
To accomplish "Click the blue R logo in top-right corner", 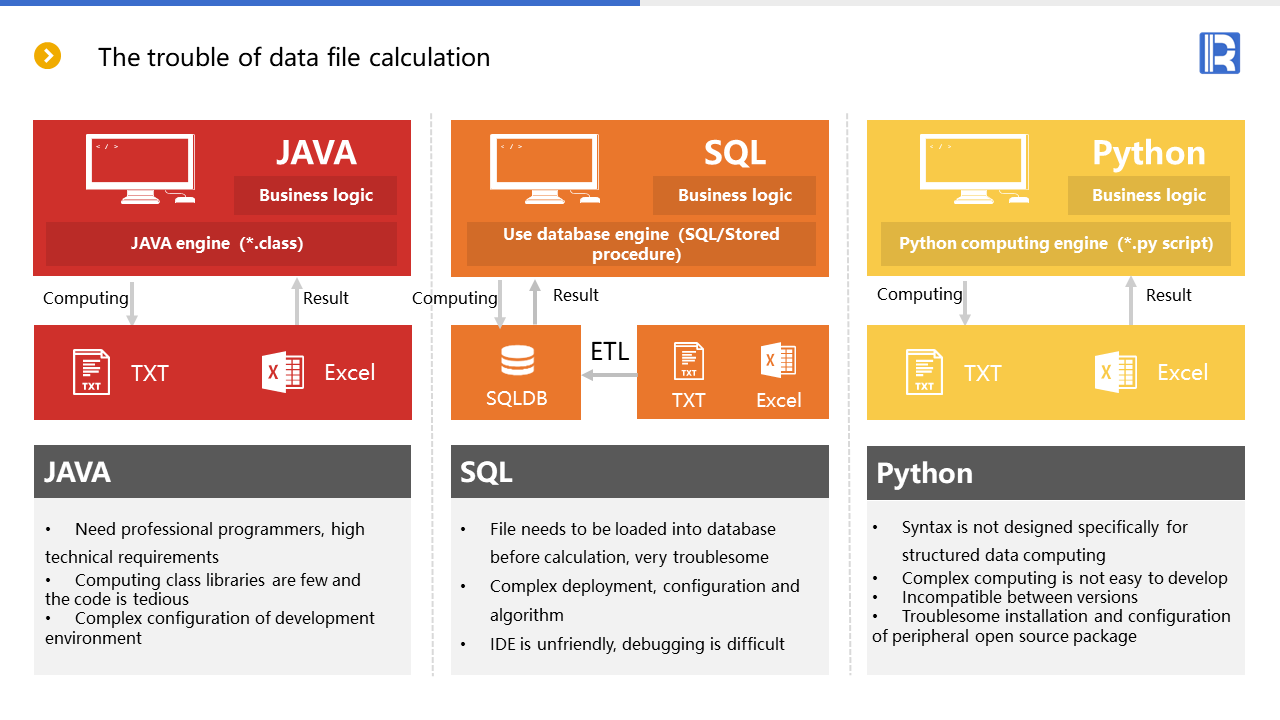I will [1219, 53].
